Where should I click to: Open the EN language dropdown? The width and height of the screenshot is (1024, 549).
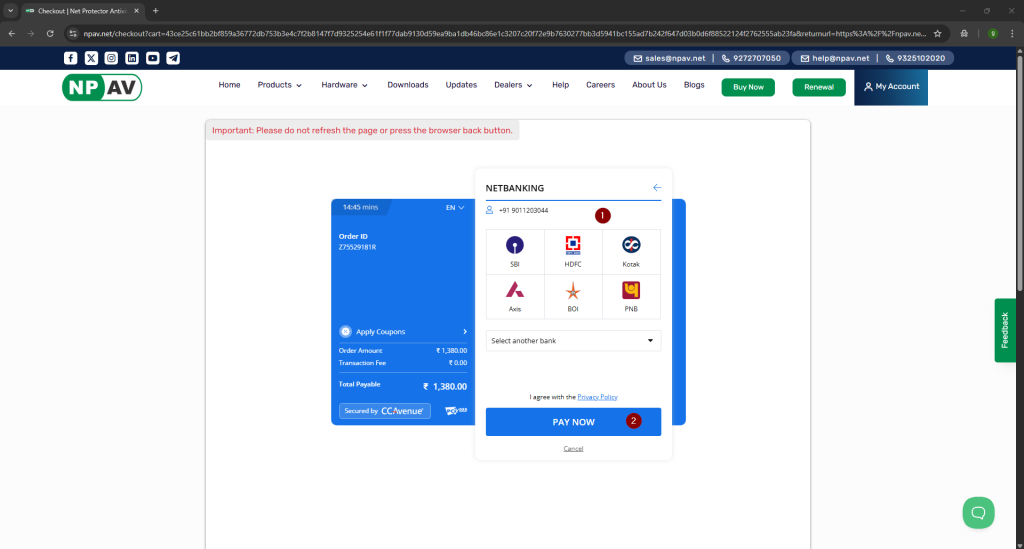point(455,207)
